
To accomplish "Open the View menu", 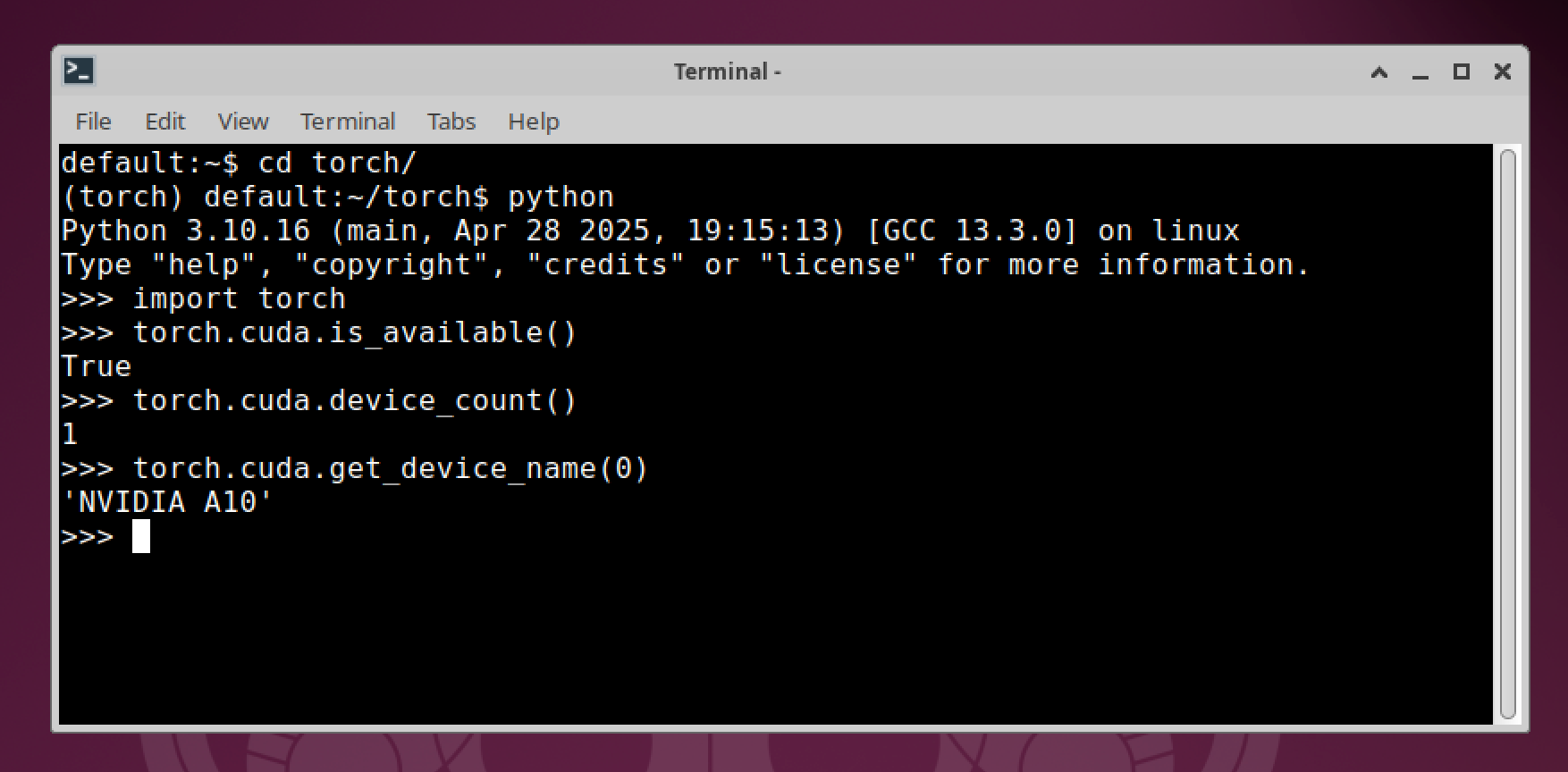I will (x=242, y=122).
